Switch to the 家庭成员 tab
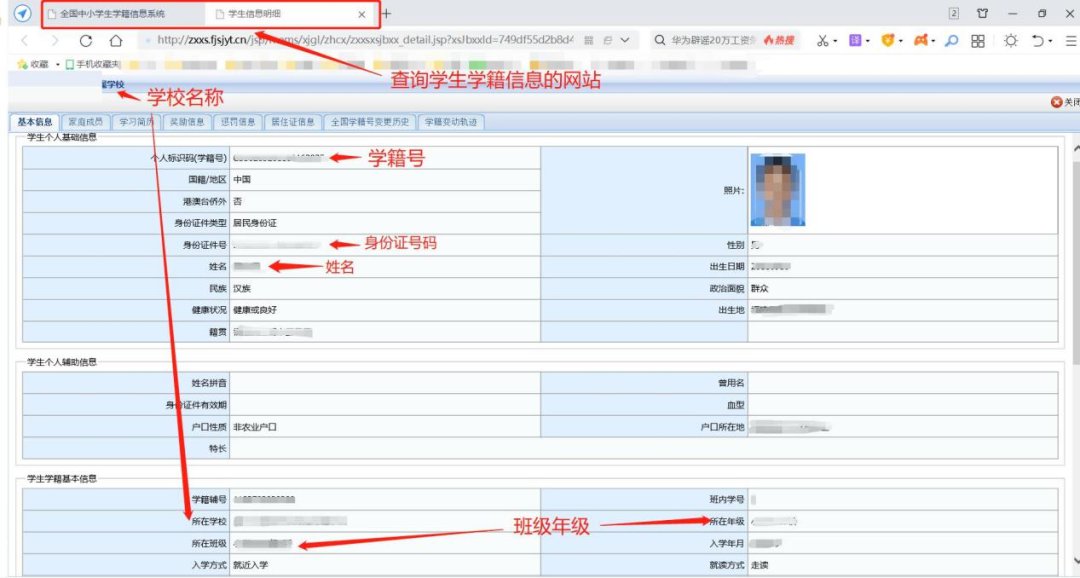The image size is (1080, 578). (x=85, y=122)
